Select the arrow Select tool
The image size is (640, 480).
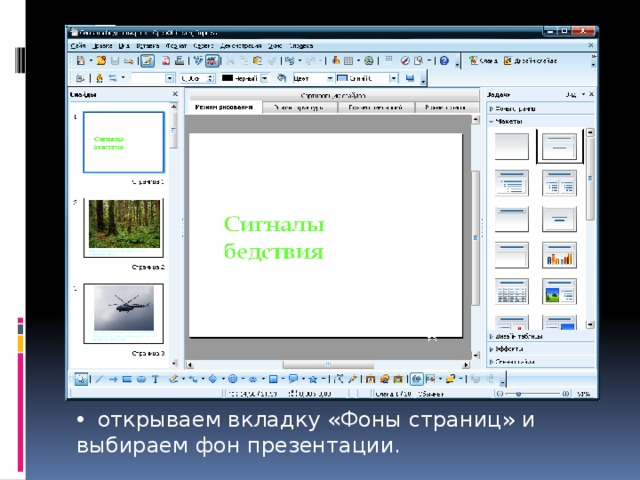pos(81,379)
